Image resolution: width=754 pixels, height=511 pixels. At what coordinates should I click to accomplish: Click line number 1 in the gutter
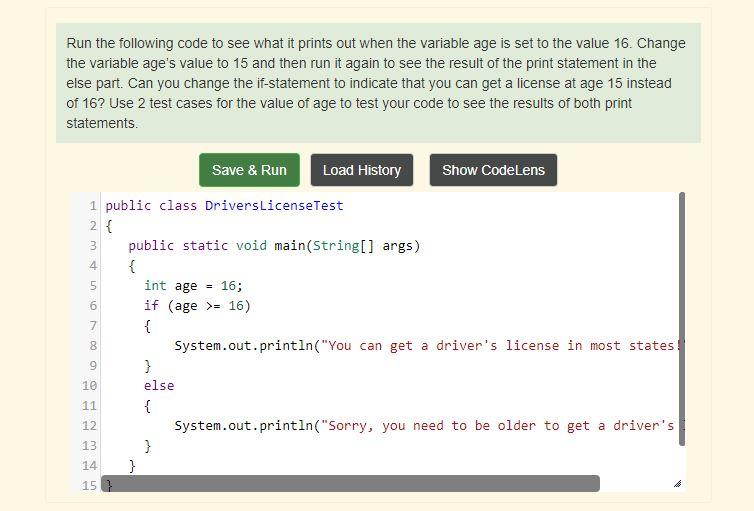[x=93, y=206]
